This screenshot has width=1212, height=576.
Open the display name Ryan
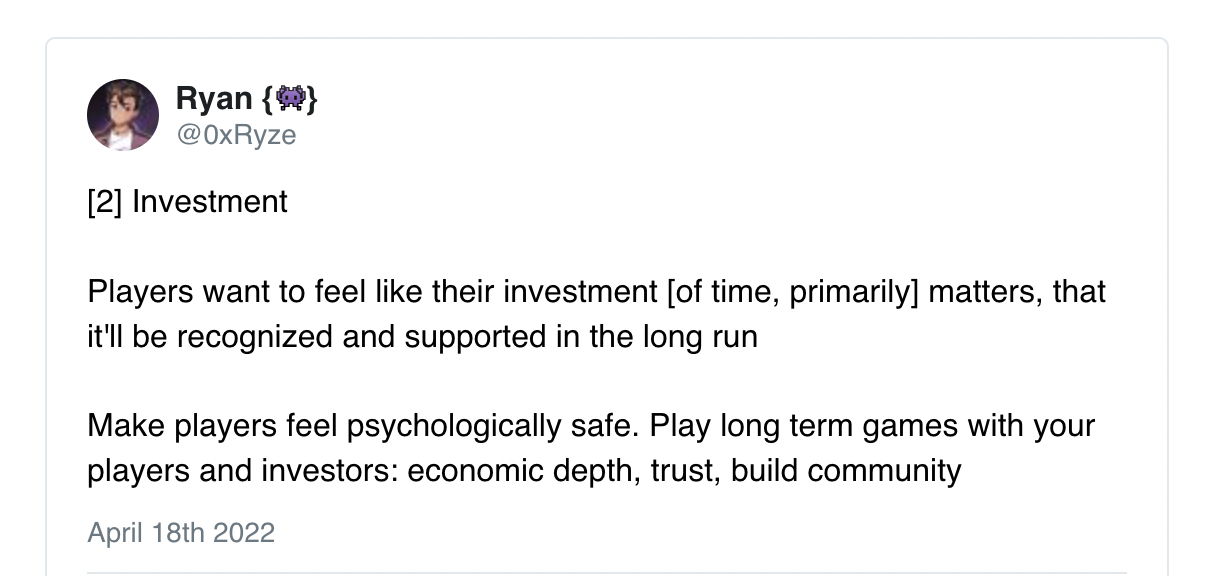(214, 99)
